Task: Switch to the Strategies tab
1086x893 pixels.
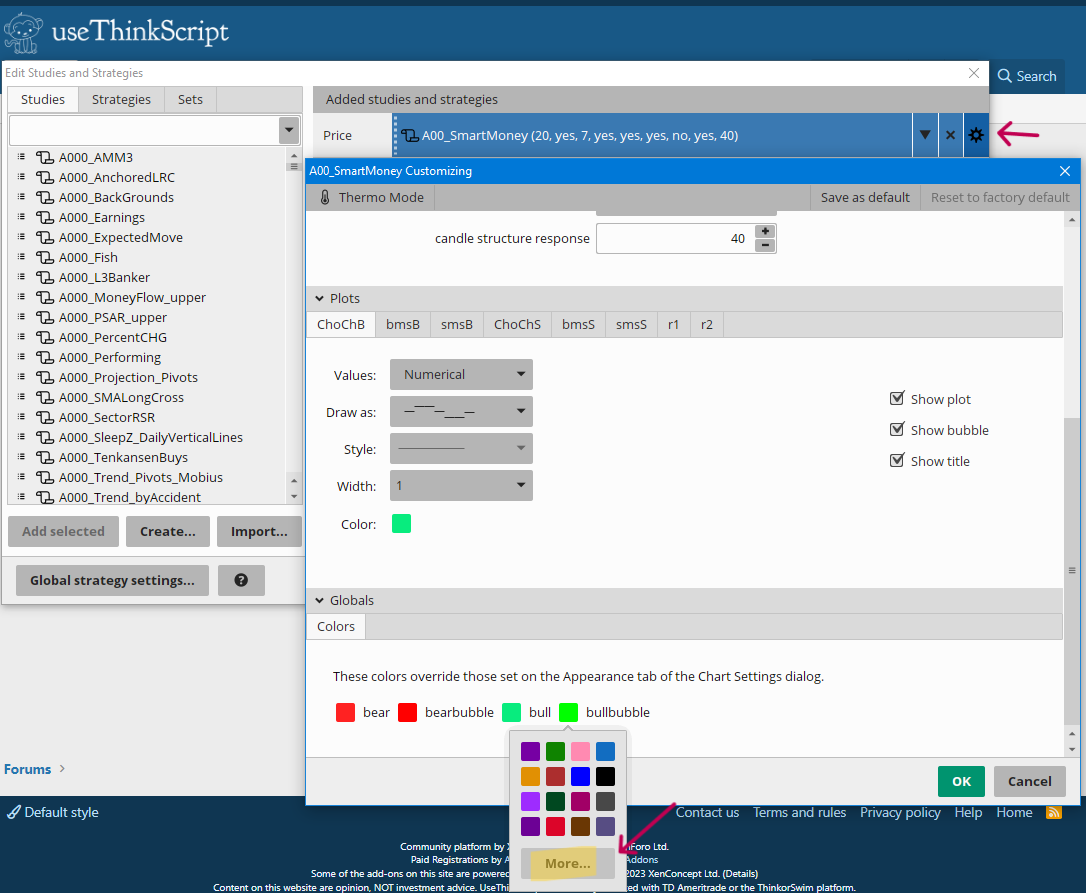Action: click(x=121, y=100)
